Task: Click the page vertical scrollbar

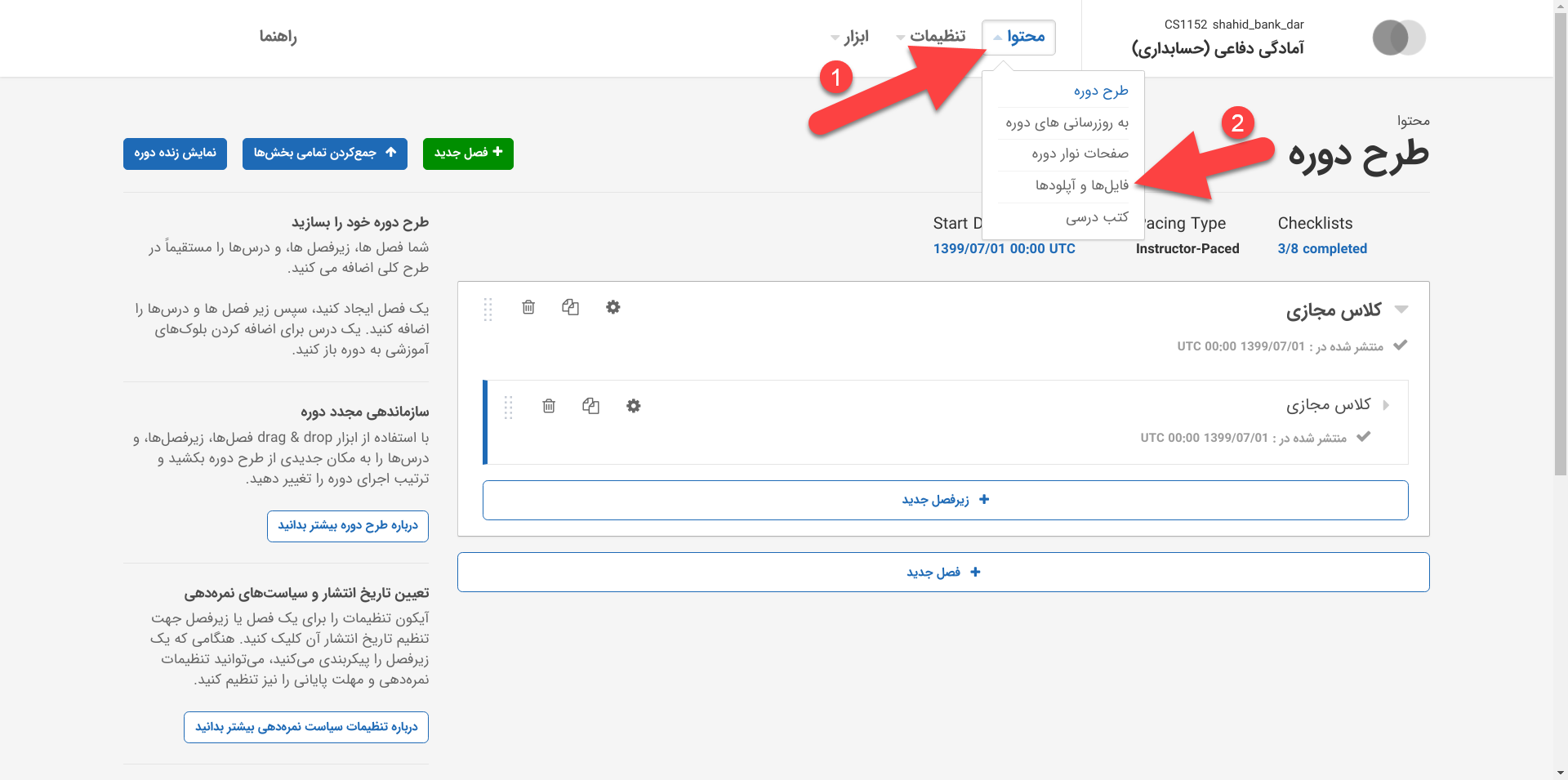Action: tap(1560, 245)
